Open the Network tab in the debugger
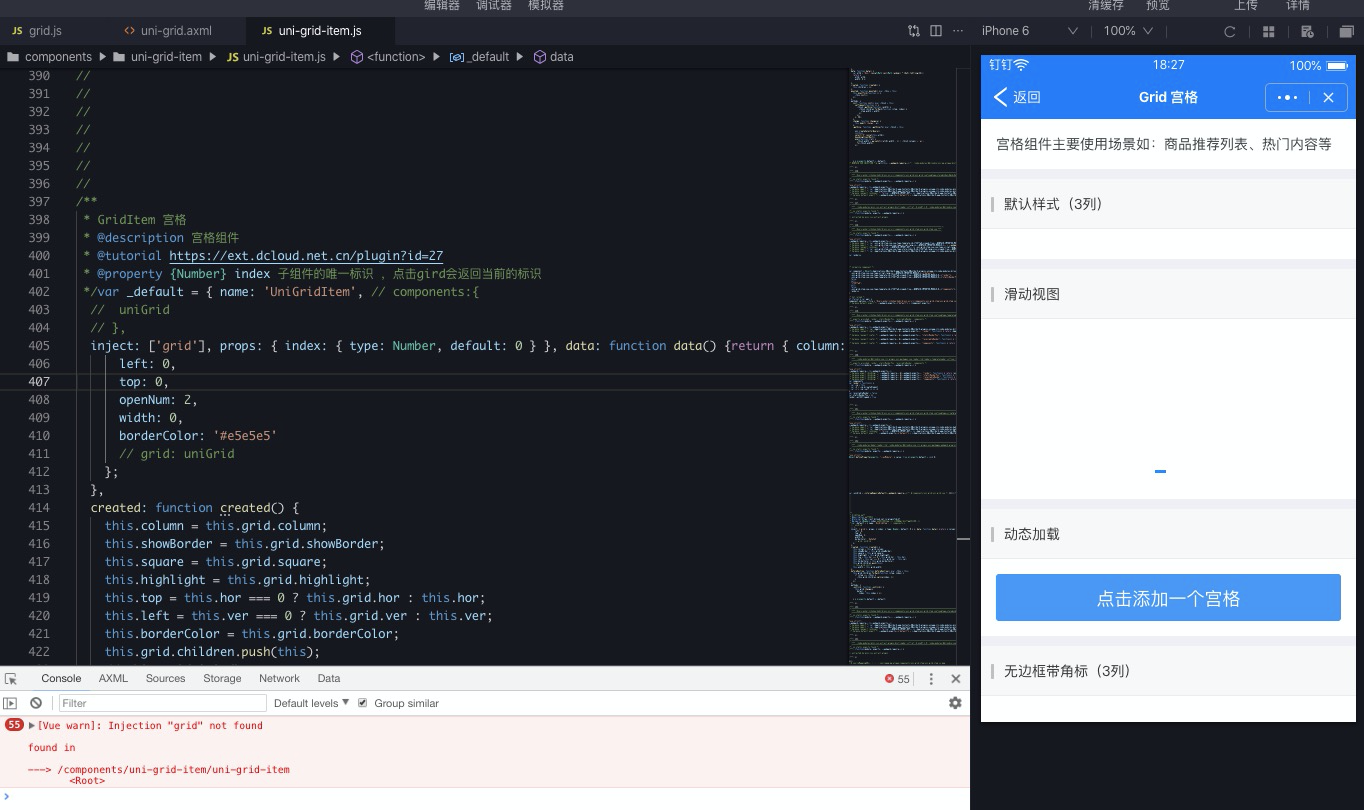This screenshot has height=810, width=1364. tap(279, 678)
